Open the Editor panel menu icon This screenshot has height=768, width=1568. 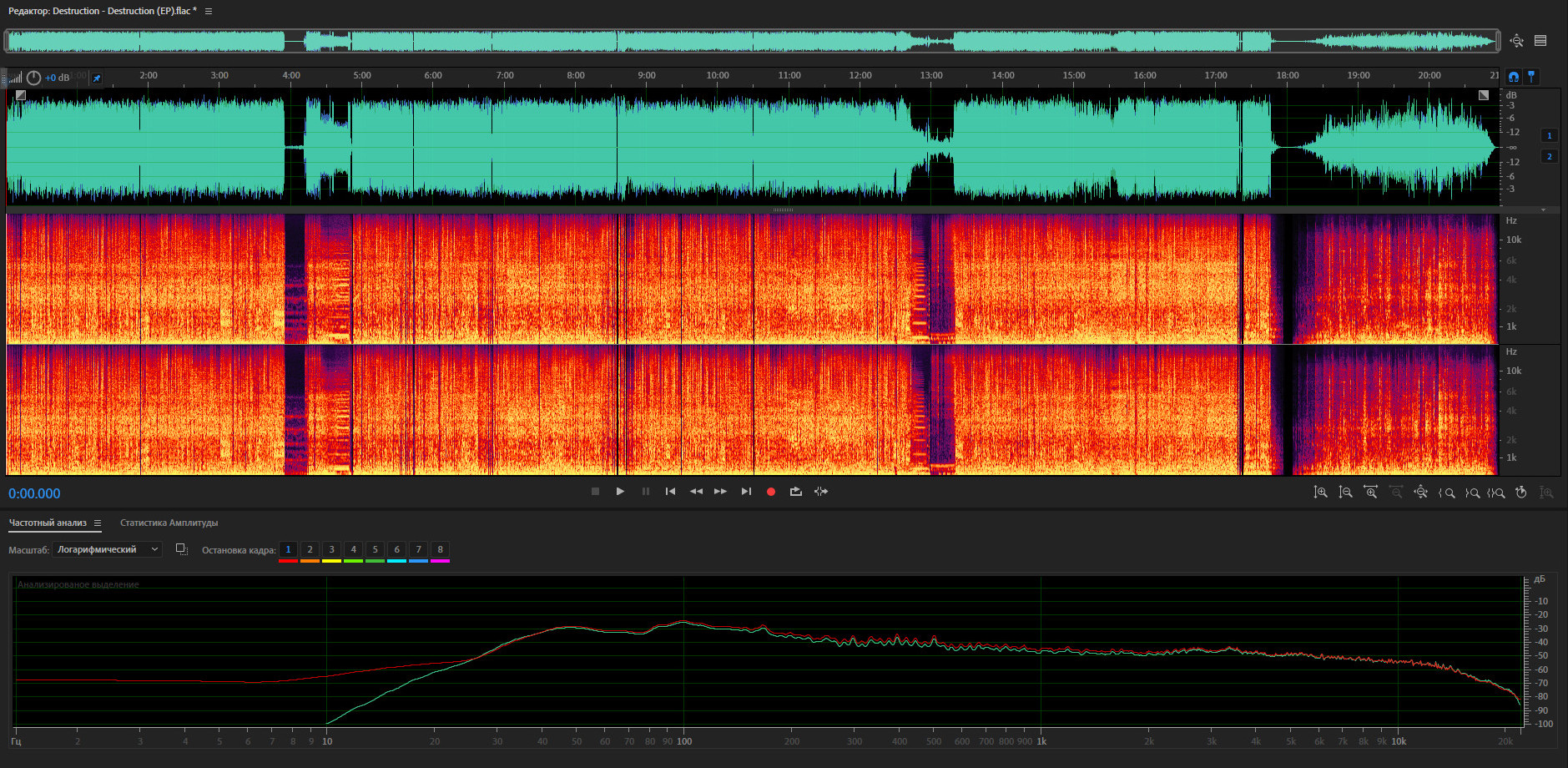click(209, 11)
